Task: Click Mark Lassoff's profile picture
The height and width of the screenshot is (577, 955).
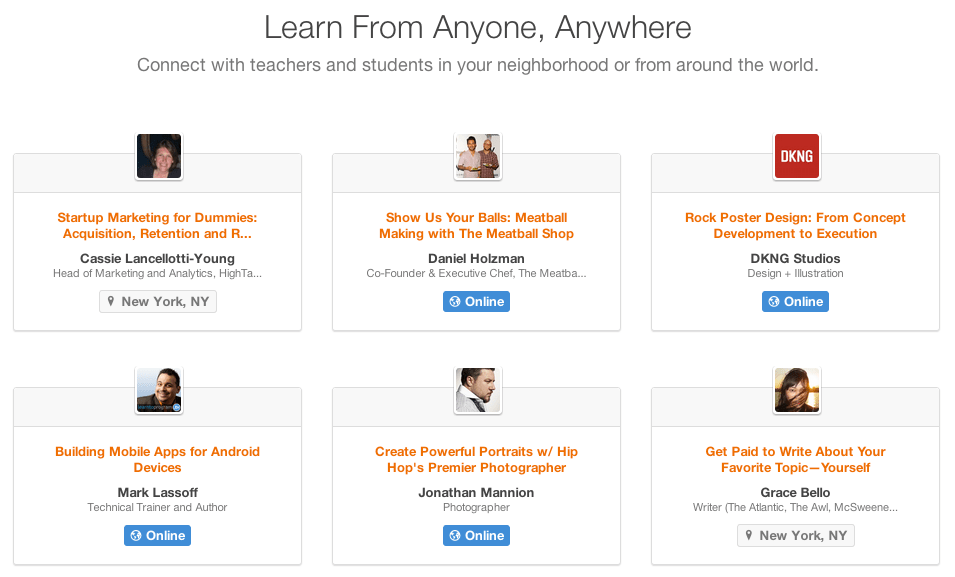Action: [158, 390]
